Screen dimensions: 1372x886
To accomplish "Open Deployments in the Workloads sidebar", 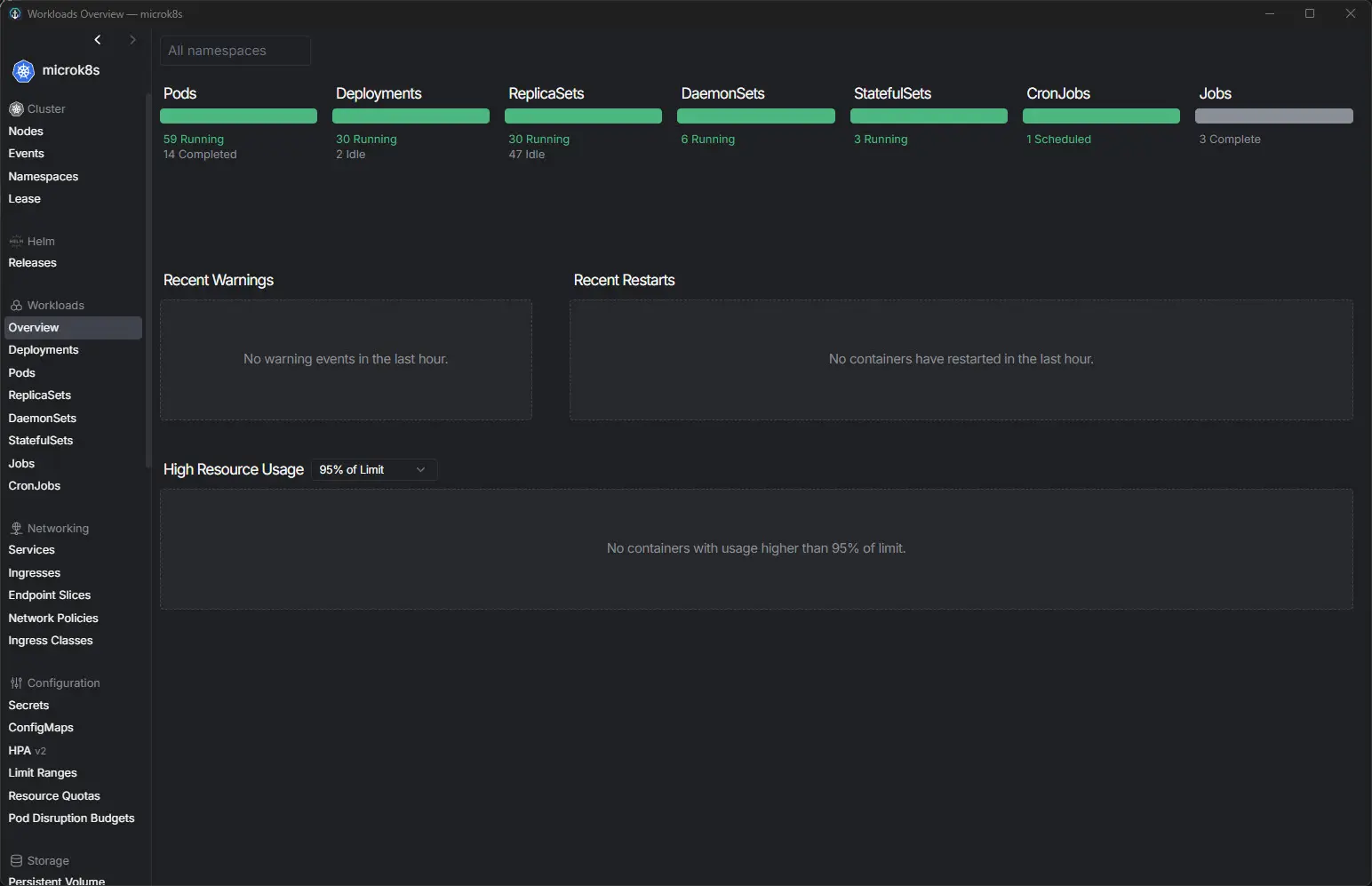I will tap(44, 350).
